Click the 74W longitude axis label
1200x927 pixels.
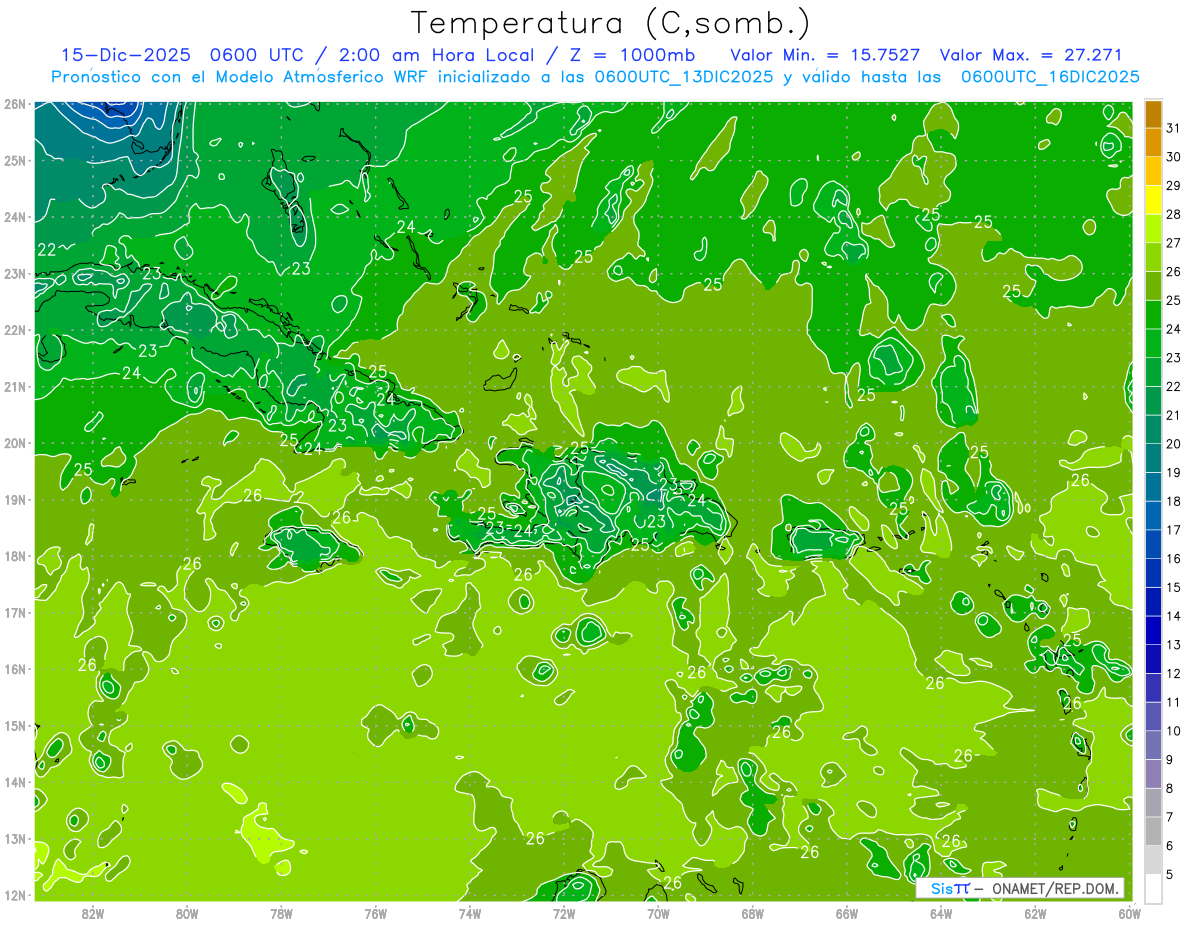(470, 913)
